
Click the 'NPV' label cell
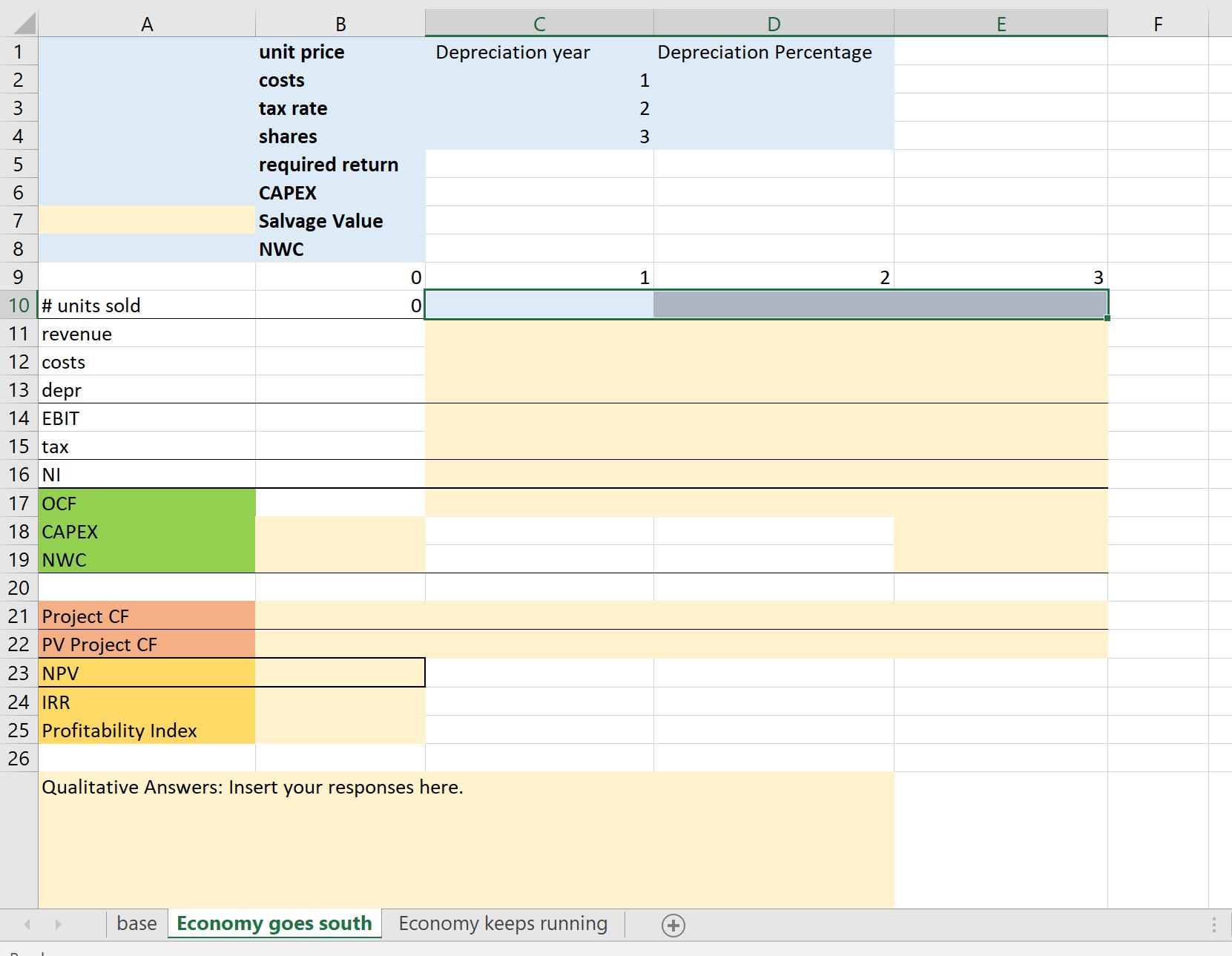click(x=147, y=673)
